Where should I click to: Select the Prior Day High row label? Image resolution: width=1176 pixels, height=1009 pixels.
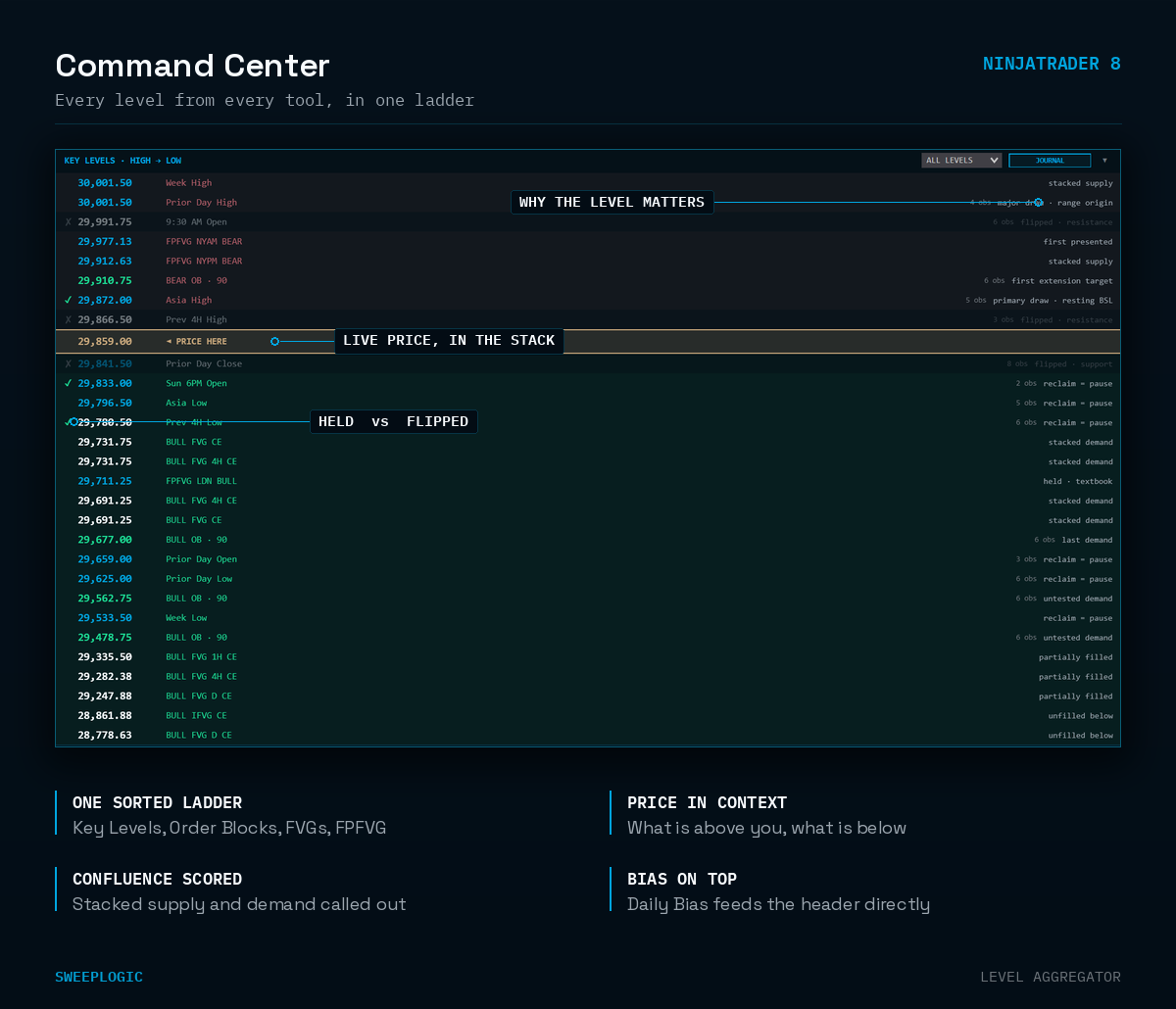(201, 203)
